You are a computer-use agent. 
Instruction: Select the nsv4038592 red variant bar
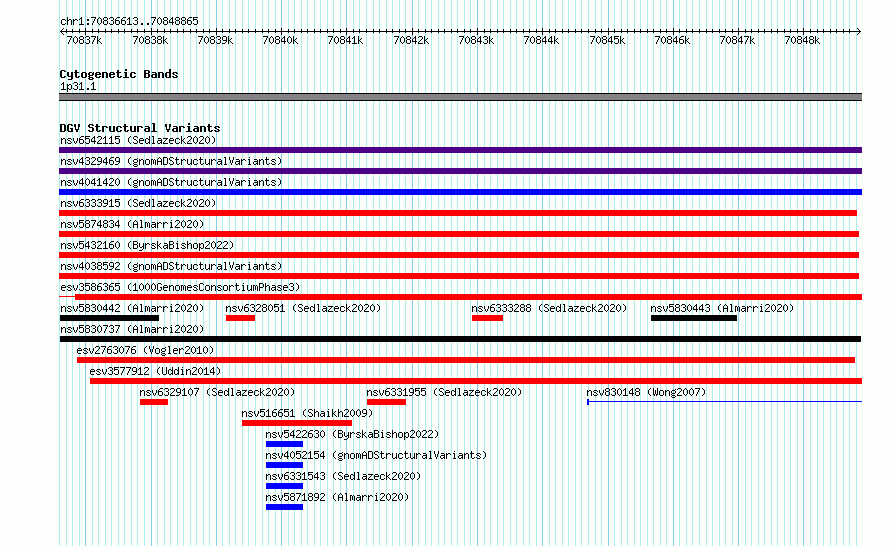(x=459, y=276)
